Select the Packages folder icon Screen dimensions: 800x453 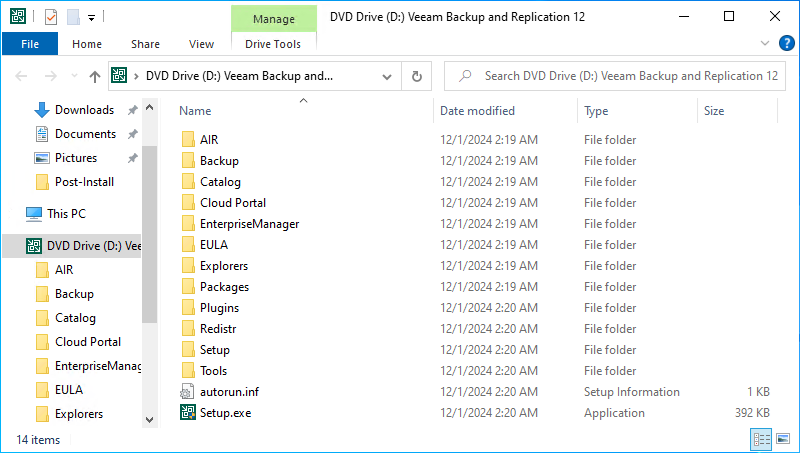coord(188,286)
